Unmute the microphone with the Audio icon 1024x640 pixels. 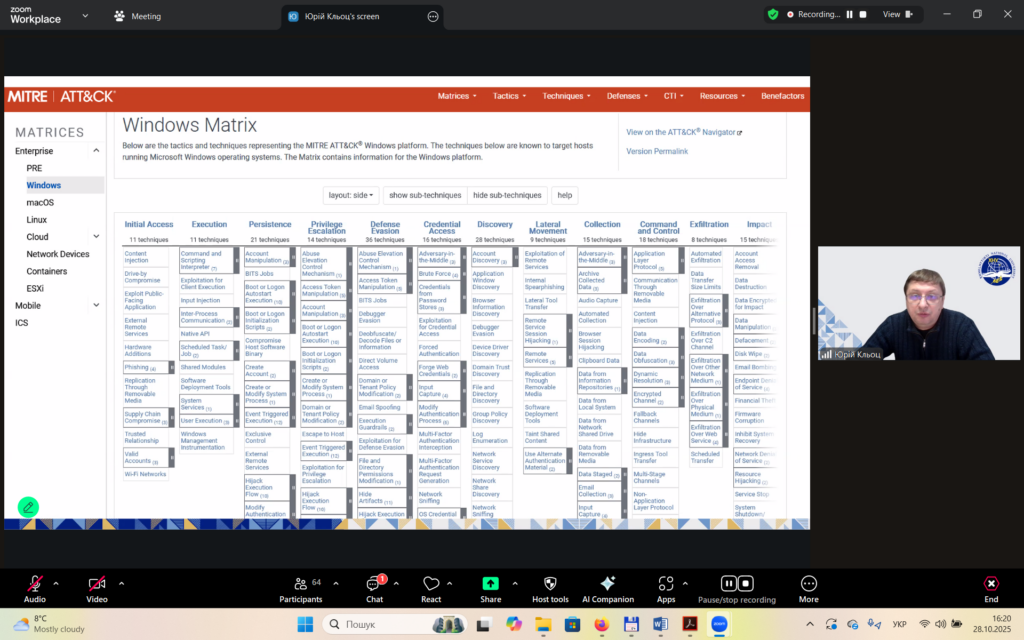coord(35,585)
